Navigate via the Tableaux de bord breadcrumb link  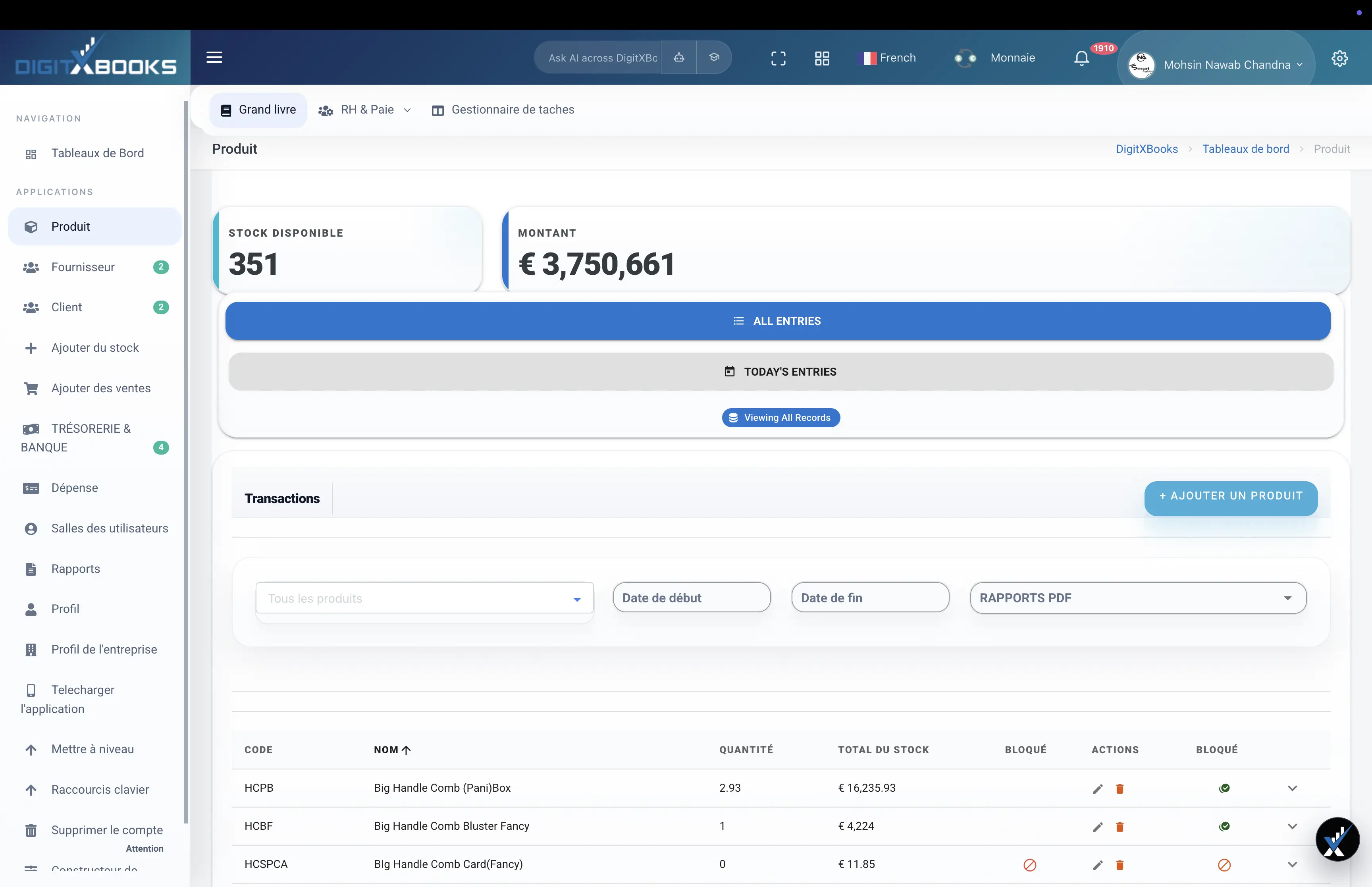click(x=1246, y=148)
